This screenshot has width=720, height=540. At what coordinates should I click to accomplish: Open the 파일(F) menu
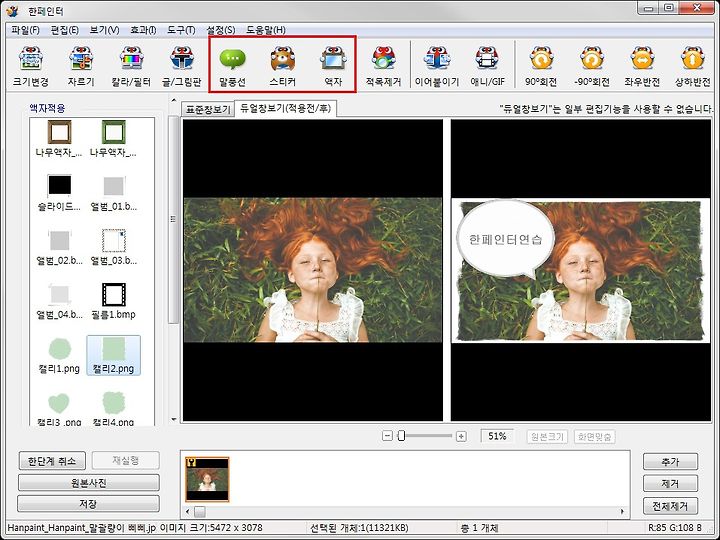[25, 30]
